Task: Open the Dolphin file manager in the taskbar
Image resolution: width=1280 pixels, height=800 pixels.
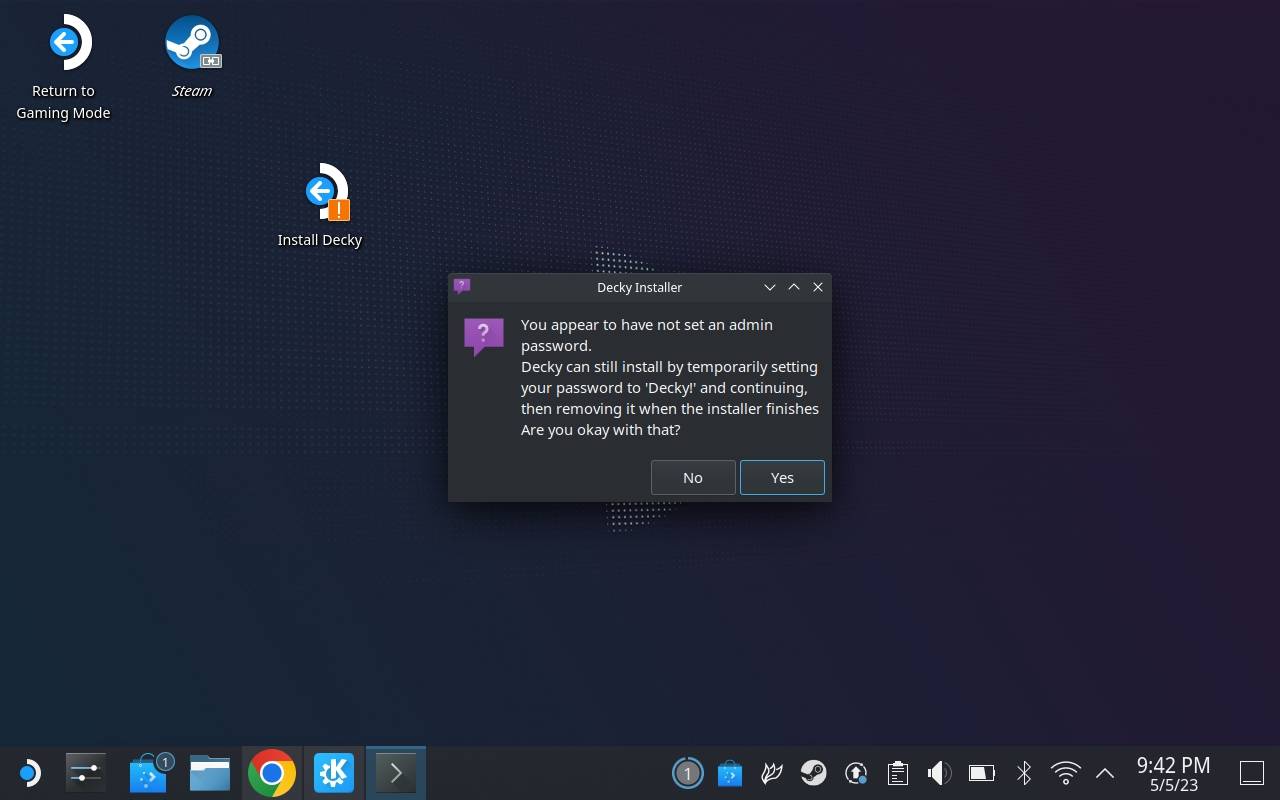Action: tap(210, 773)
